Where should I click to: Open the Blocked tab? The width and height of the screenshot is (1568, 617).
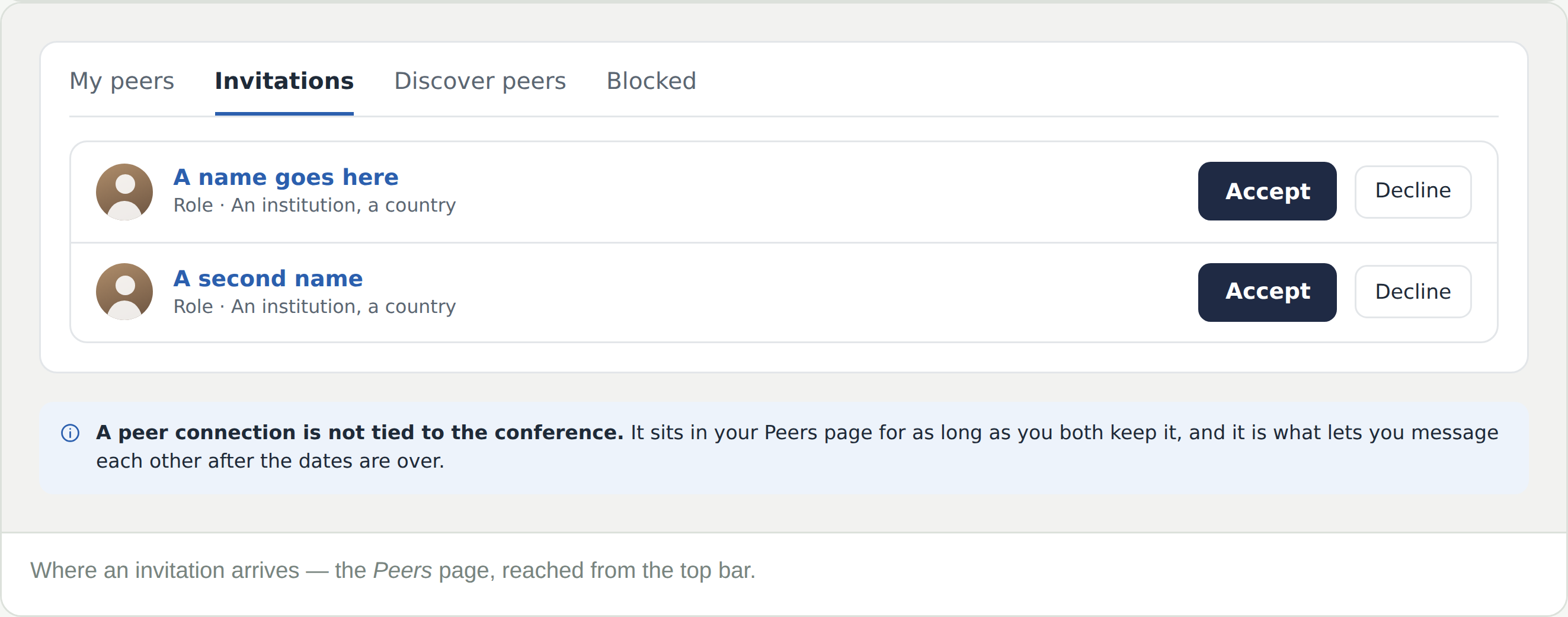(x=651, y=81)
